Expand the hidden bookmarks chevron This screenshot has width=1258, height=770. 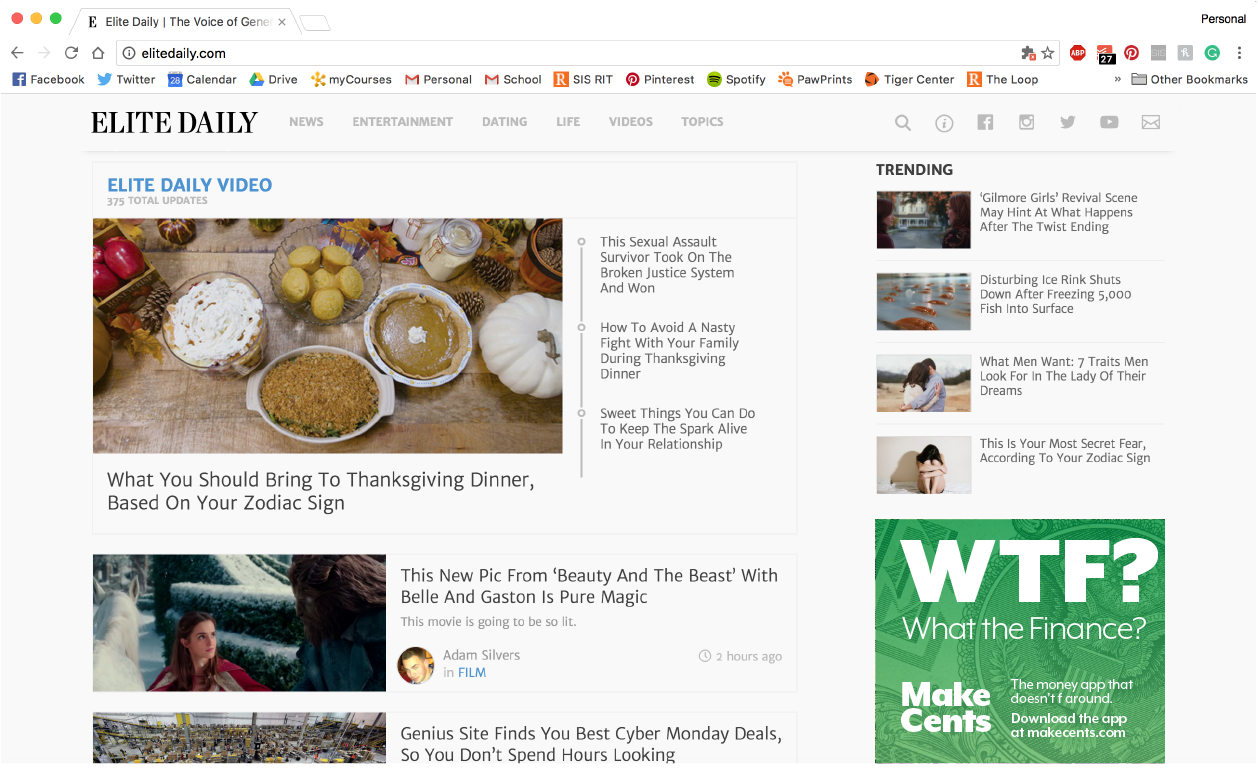[1117, 79]
